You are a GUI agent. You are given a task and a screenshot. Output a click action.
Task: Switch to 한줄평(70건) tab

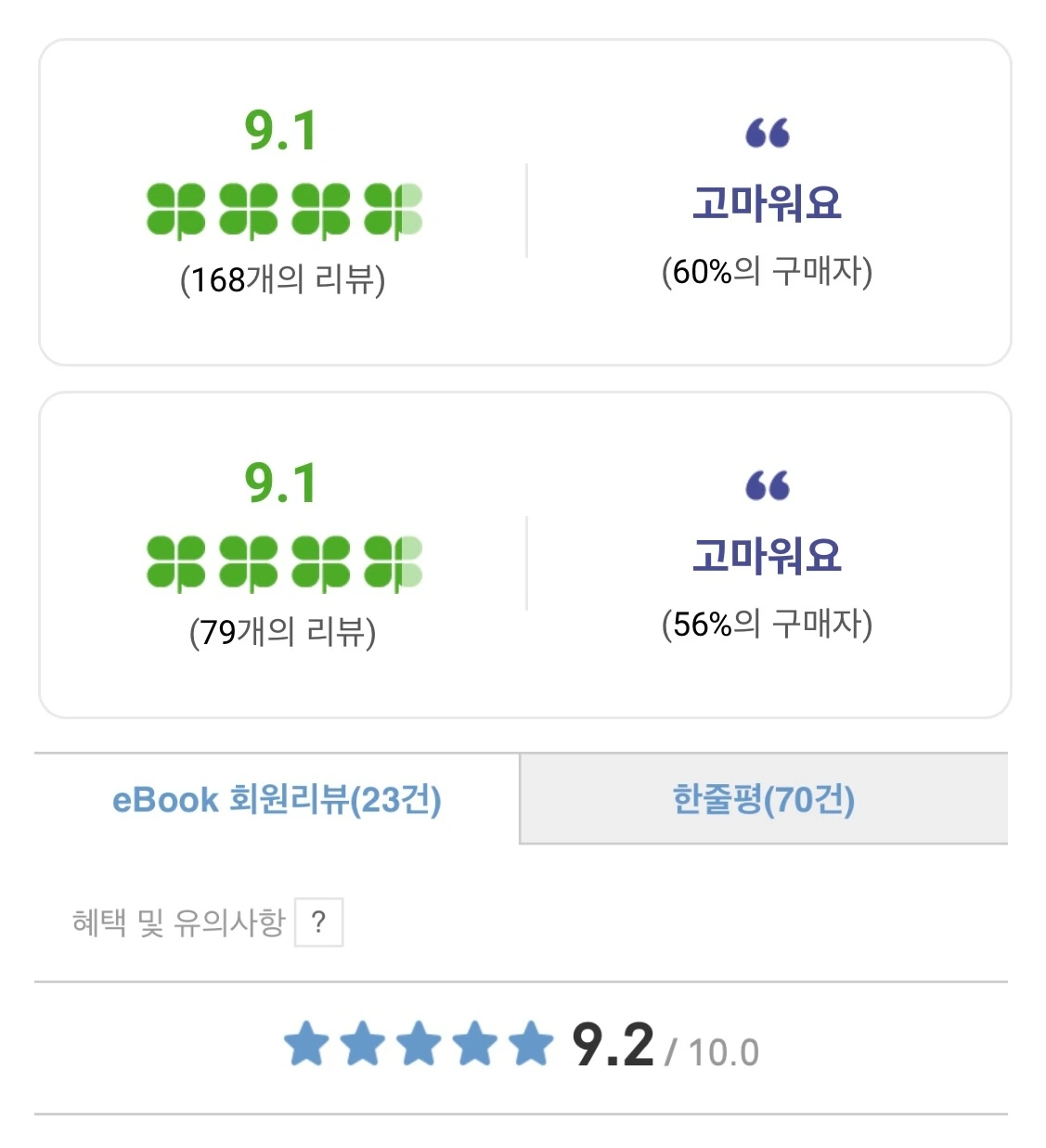[x=764, y=799]
